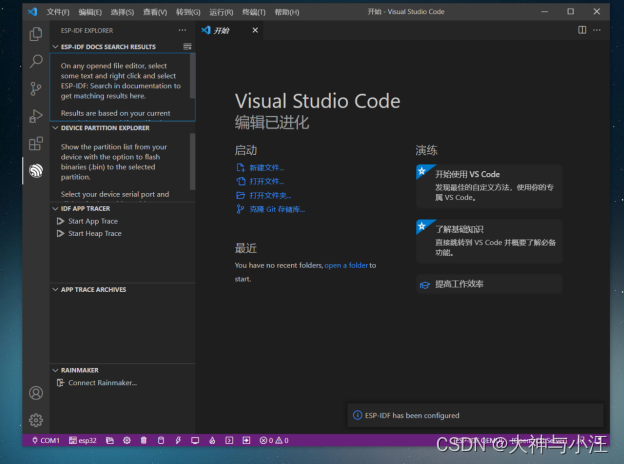Open the Manage gear icon in activity bar
624x464 pixels.
36,420
